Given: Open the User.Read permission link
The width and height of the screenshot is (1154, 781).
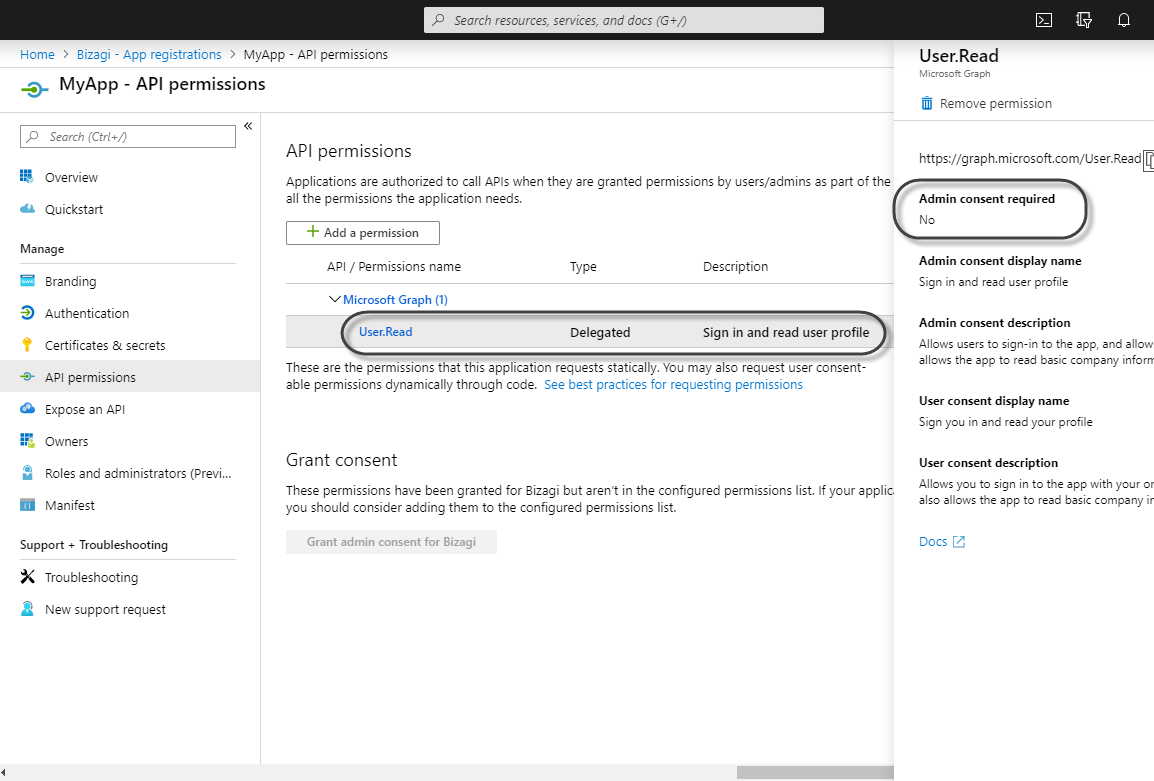Looking at the screenshot, I should click(386, 332).
